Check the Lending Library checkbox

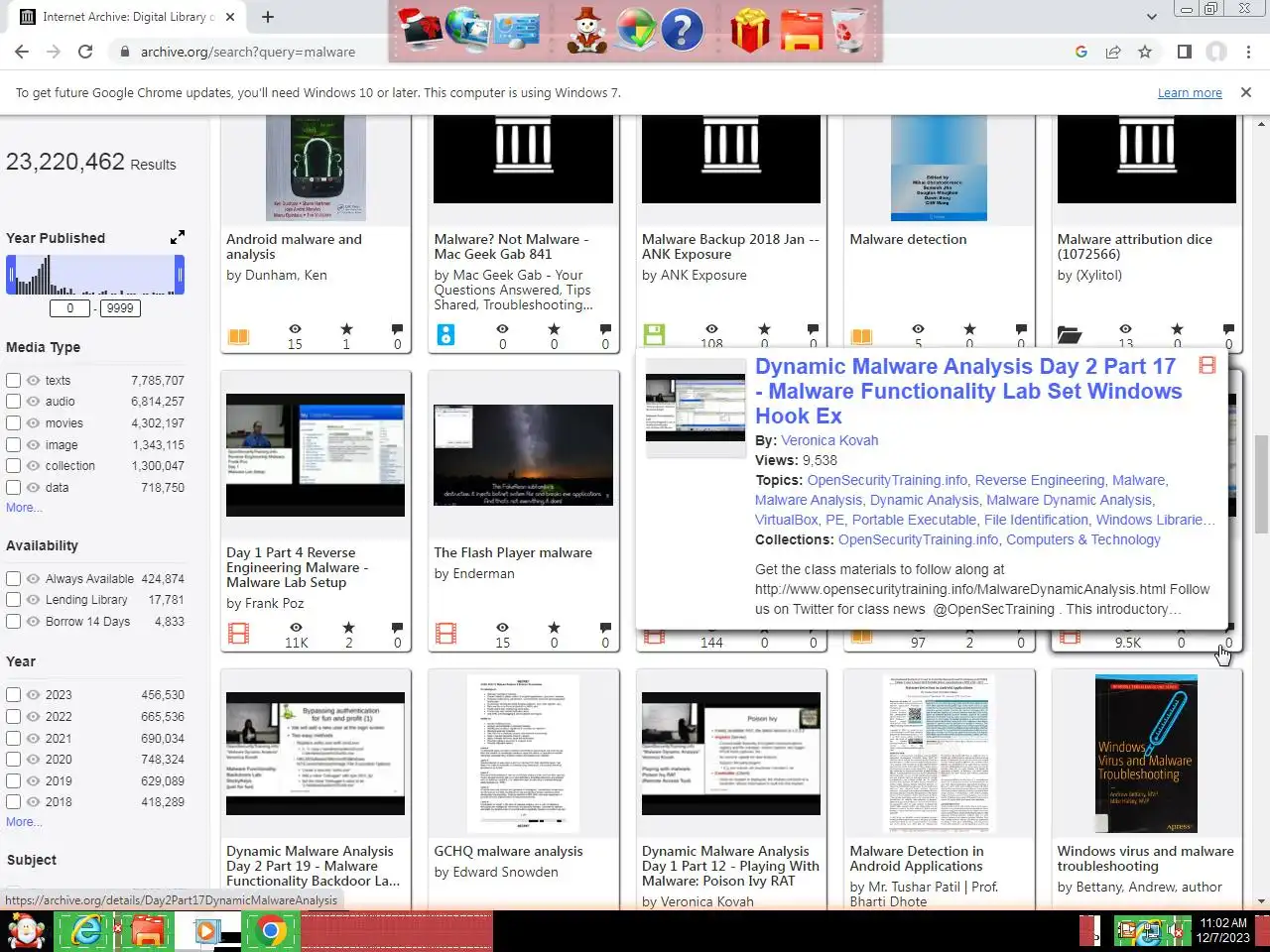pos(13,600)
